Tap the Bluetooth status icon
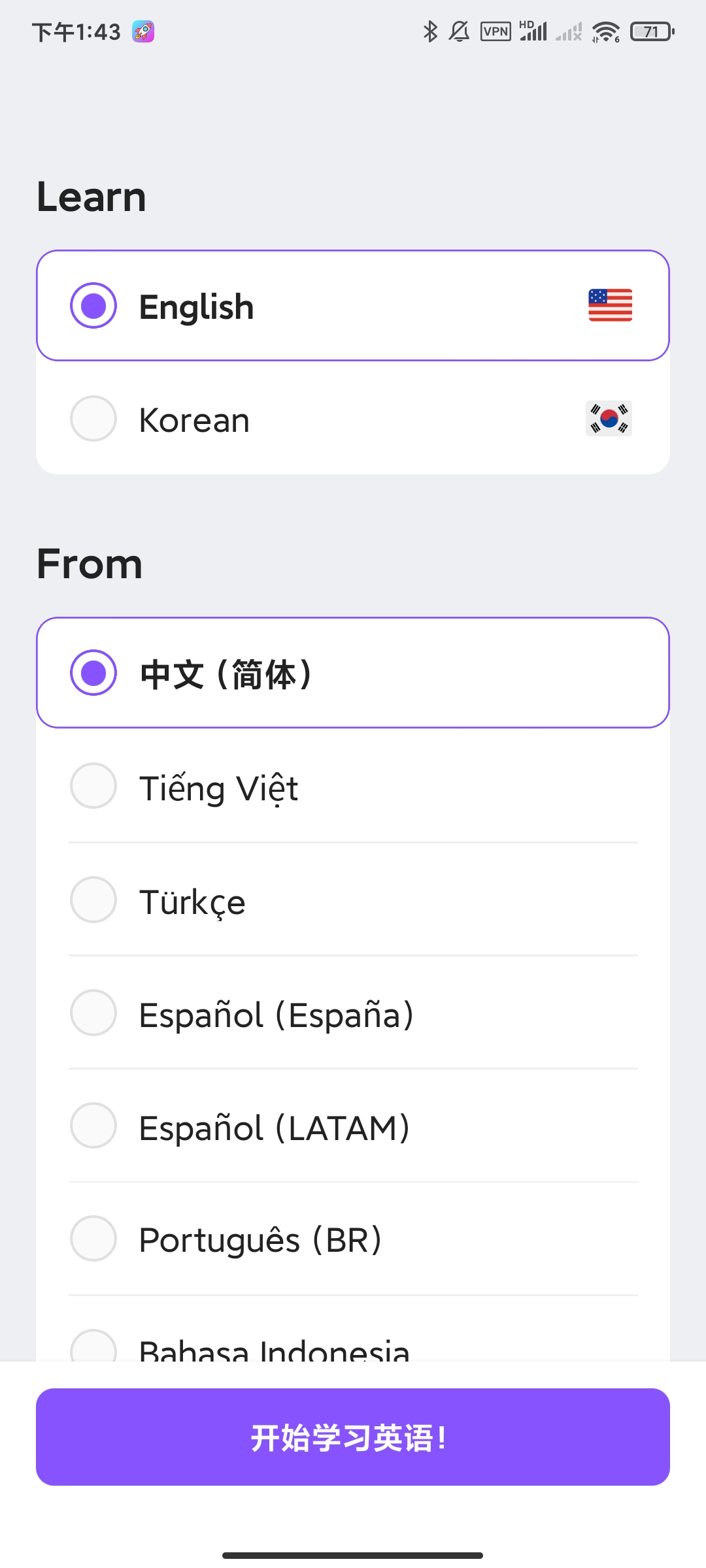Viewport: 706px width, 1568px height. 430,31
